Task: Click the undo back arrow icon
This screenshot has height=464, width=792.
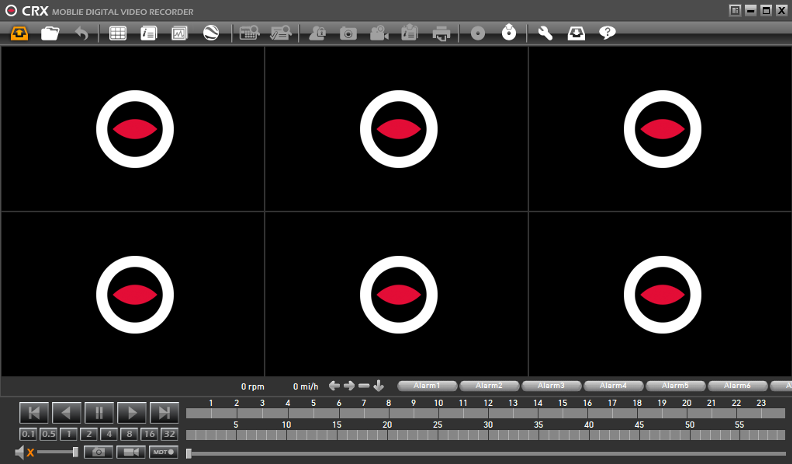Action: tap(81, 33)
